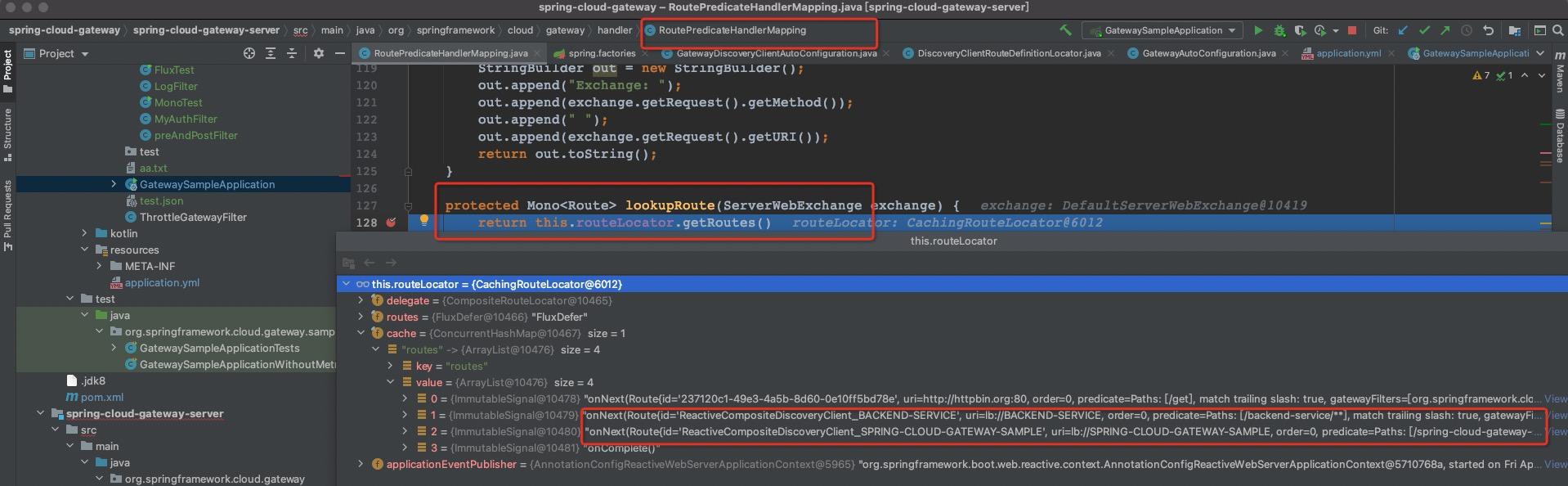Expand all nodes in the Project panel
1568x486 pixels.
click(271, 53)
